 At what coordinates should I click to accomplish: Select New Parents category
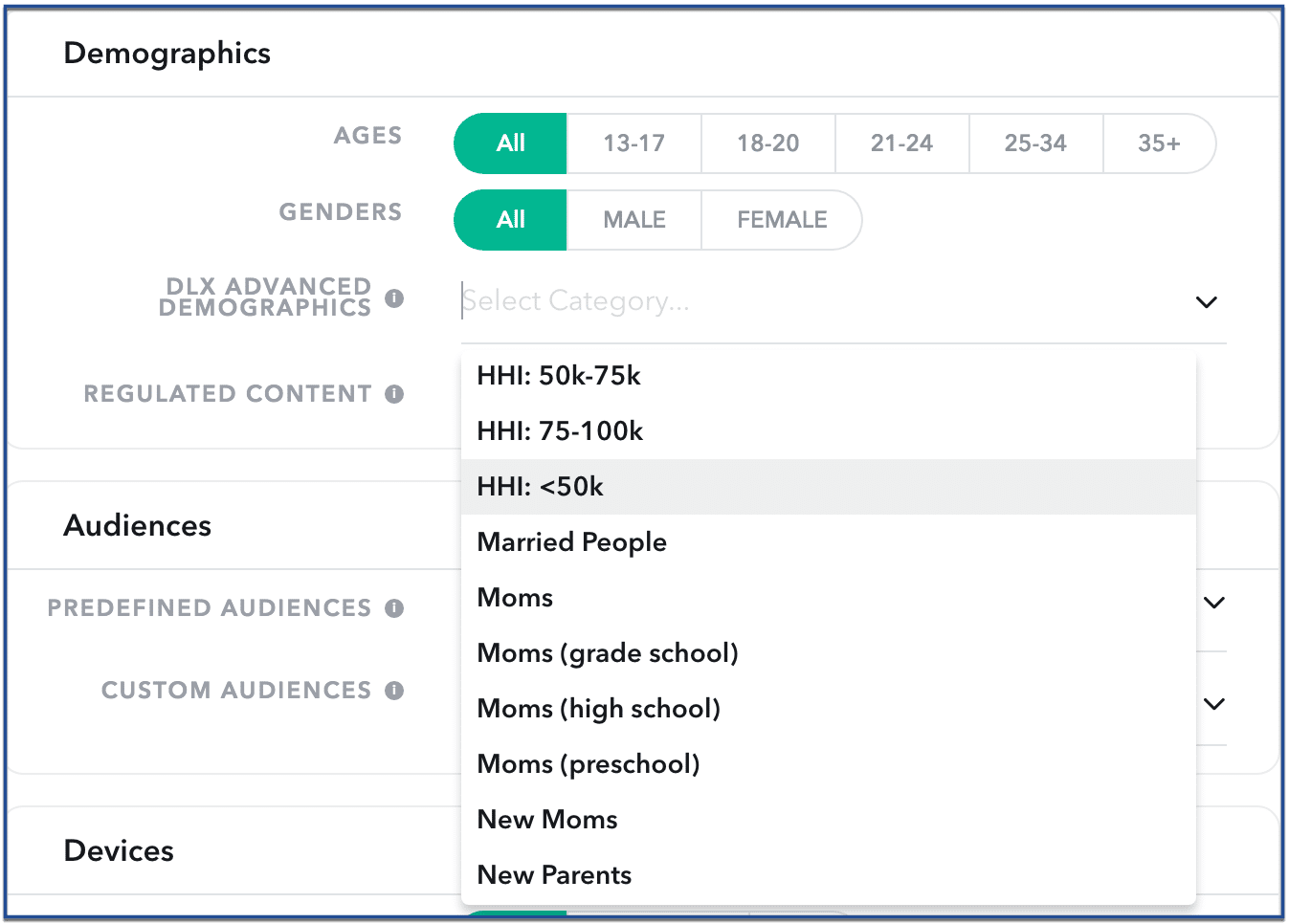[x=829, y=875]
